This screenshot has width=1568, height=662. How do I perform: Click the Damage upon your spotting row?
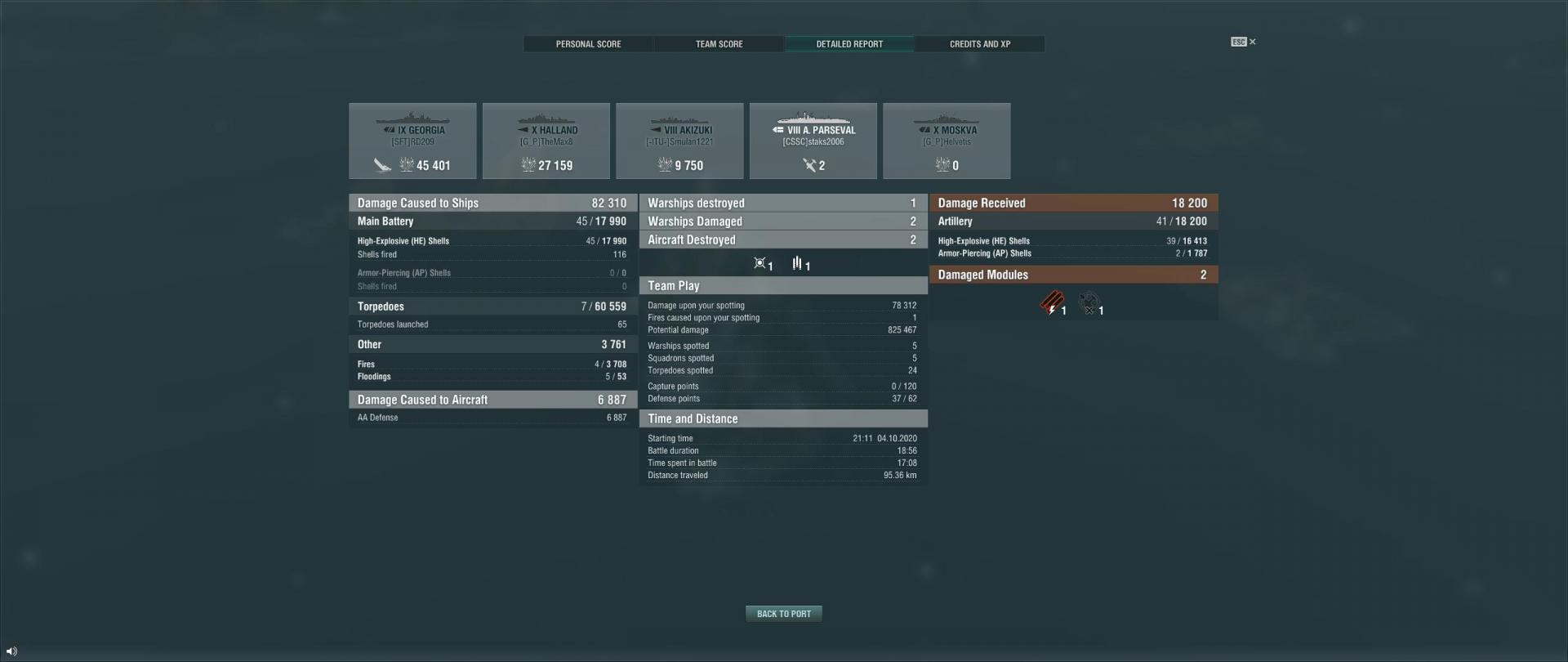tap(782, 306)
